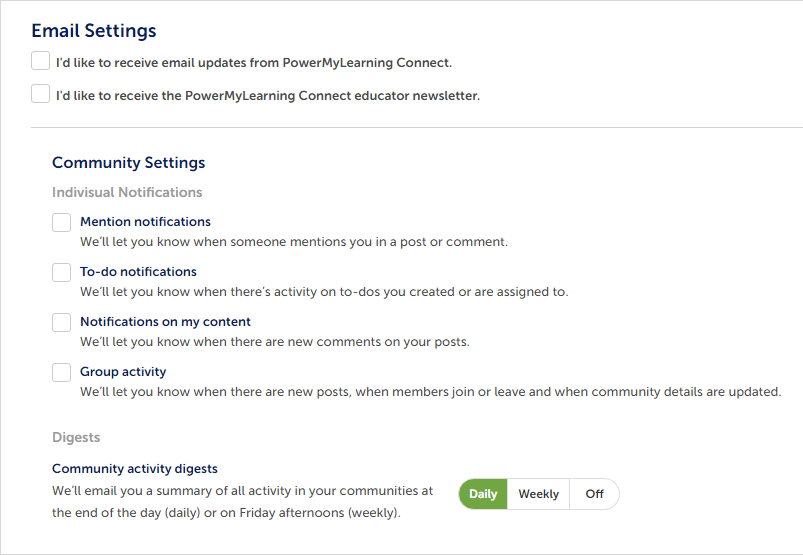Click the 'Community activity digests' title

[135, 469]
